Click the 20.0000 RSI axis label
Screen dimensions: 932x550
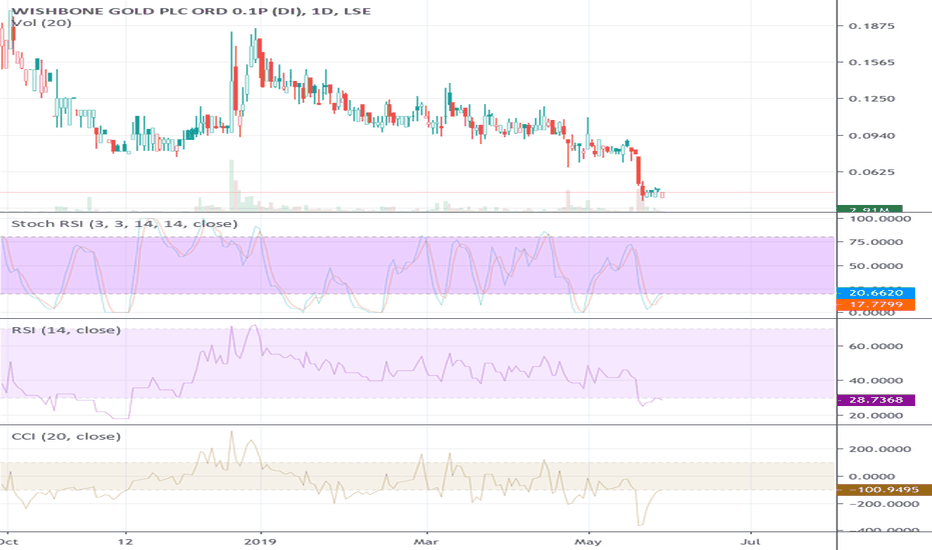click(876, 415)
